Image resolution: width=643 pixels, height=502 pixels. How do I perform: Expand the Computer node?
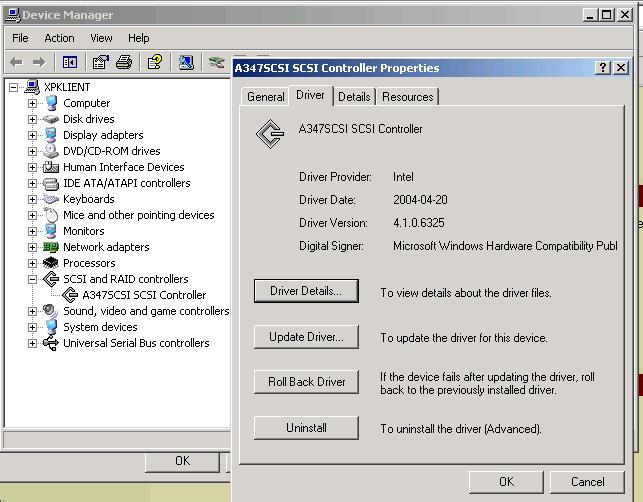pos(32,103)
